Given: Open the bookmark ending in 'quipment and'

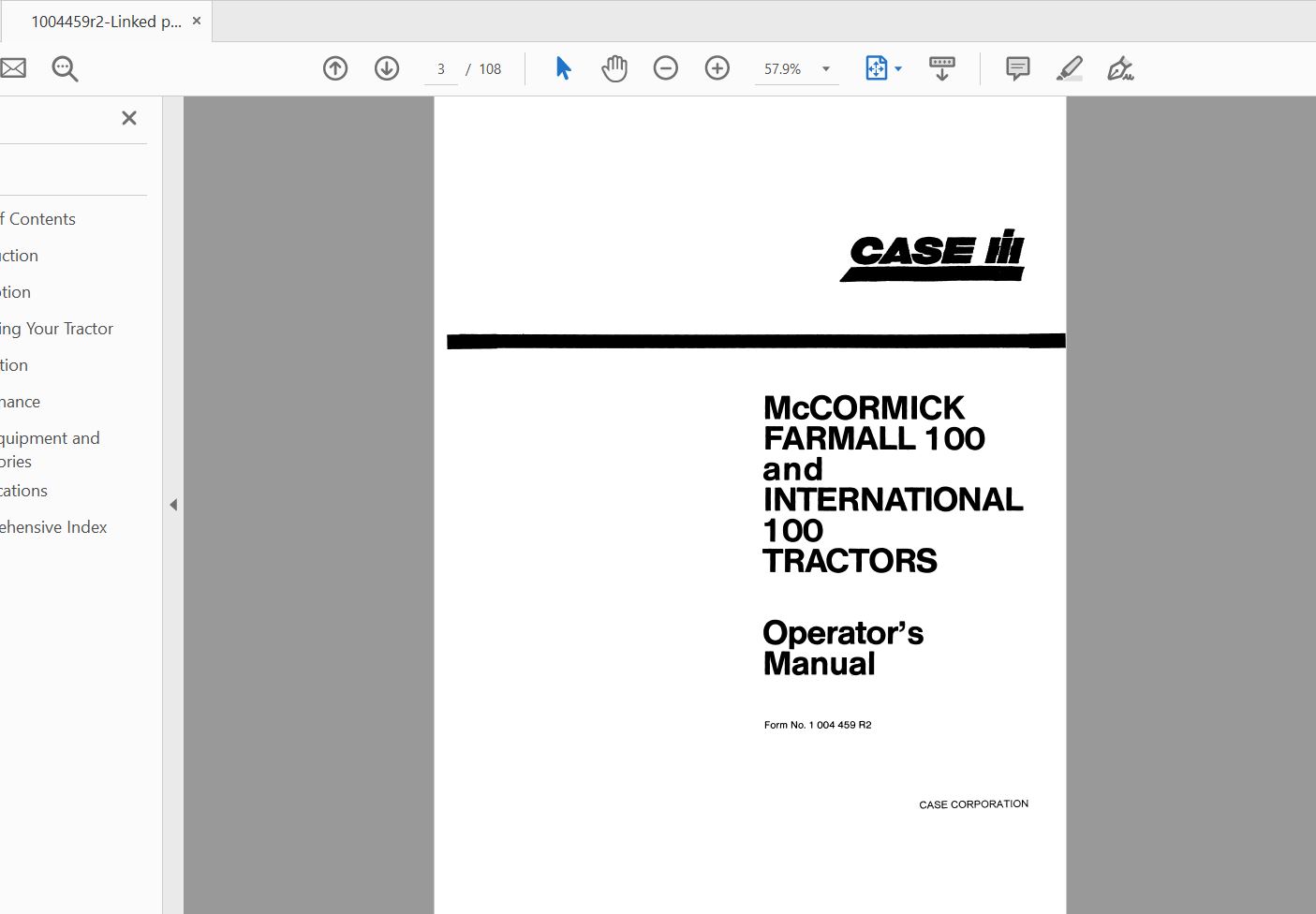Looking at the screenshot, I should (50, 450).
